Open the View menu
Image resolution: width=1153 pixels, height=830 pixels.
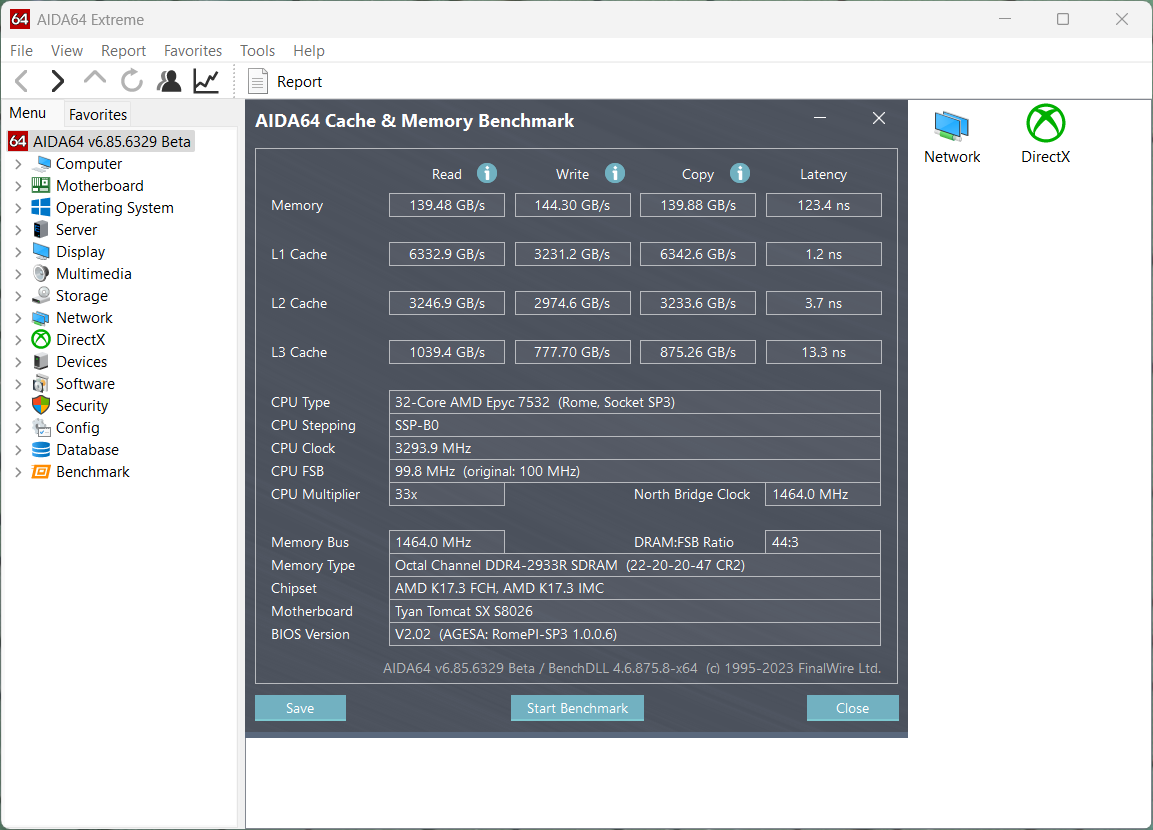point(66,51)
